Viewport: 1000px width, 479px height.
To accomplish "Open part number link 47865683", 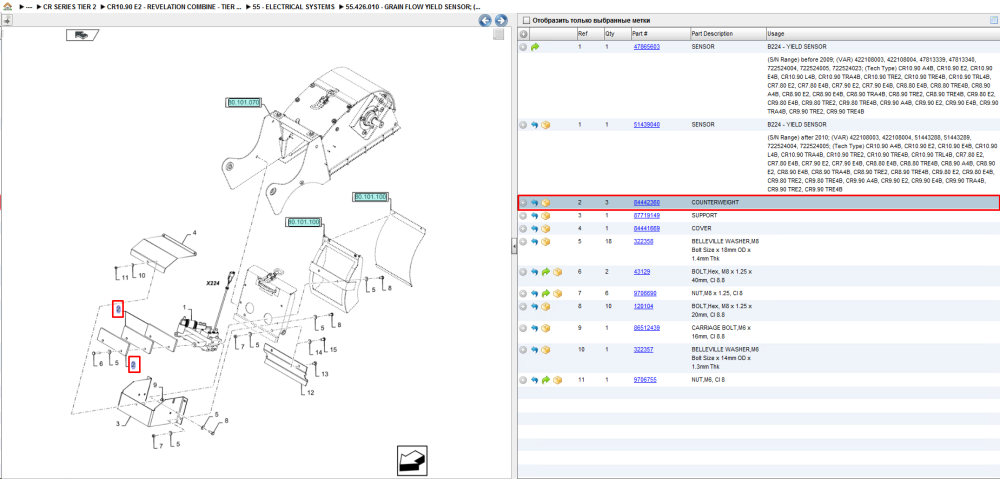I will (x=646, y=47).
